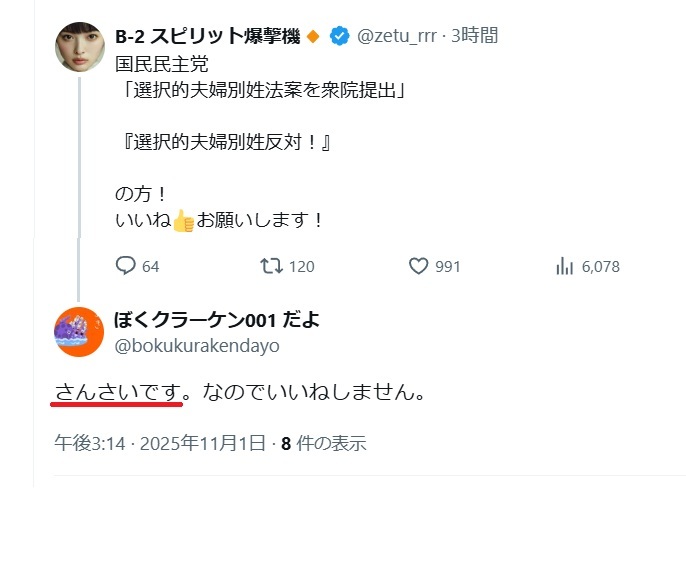
Task: Click the thumbs up emoji in the post
Action: tap(183, 222)
